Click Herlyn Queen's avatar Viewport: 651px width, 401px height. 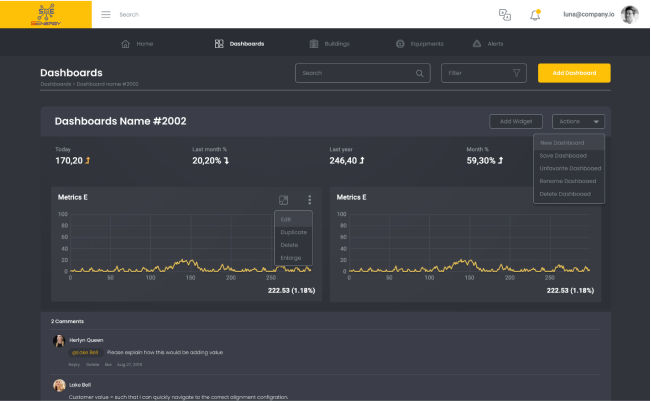point(59,341)
